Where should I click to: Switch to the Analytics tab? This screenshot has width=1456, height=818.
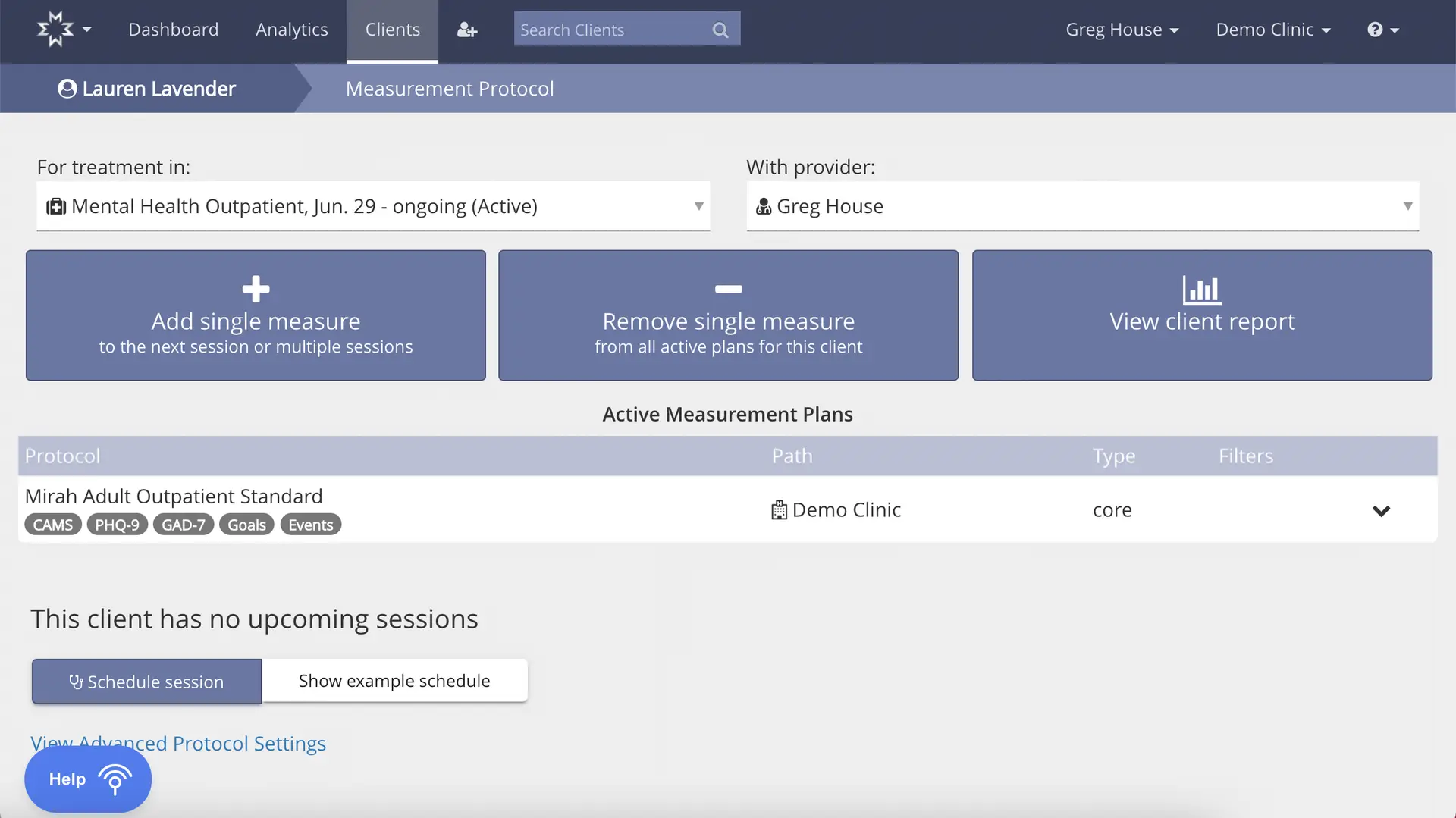[291, 29]
